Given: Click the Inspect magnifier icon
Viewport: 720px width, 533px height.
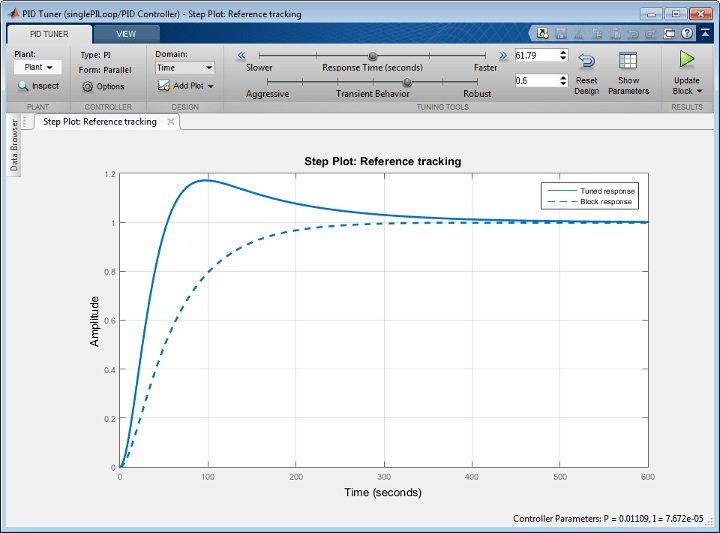Looking at the screenshot, I should tap(22, 86).
